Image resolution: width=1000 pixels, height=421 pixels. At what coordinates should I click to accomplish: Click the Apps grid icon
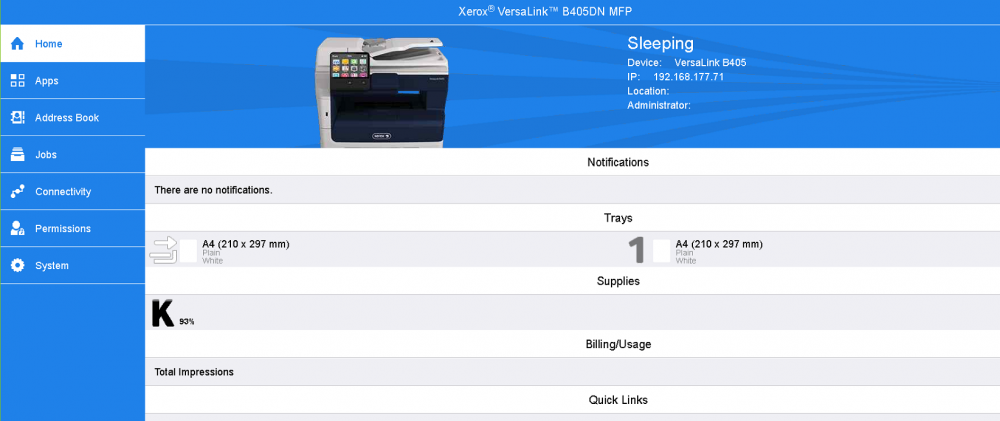[x=17, y=81]
